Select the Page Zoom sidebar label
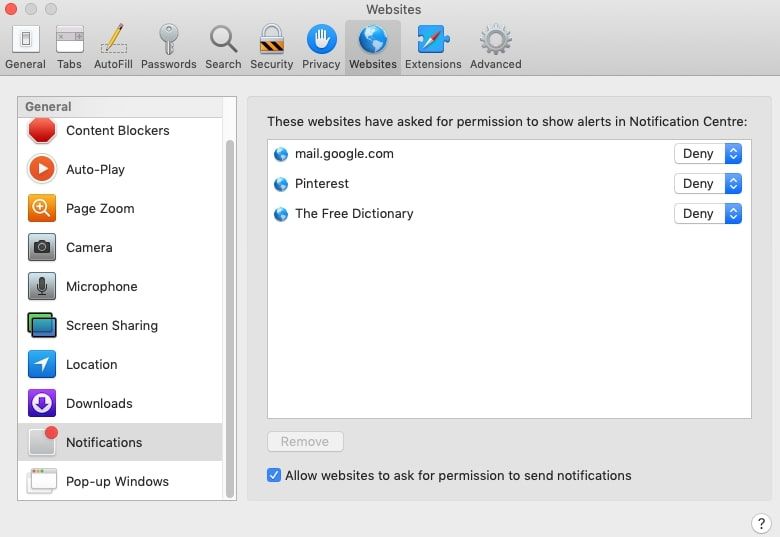780x537 pixels. (100, 208)
